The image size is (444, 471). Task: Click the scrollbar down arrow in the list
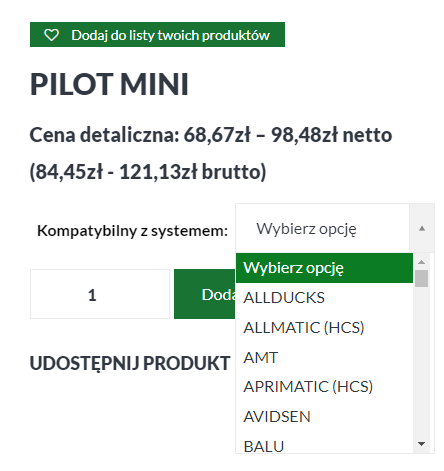point(421,444)
